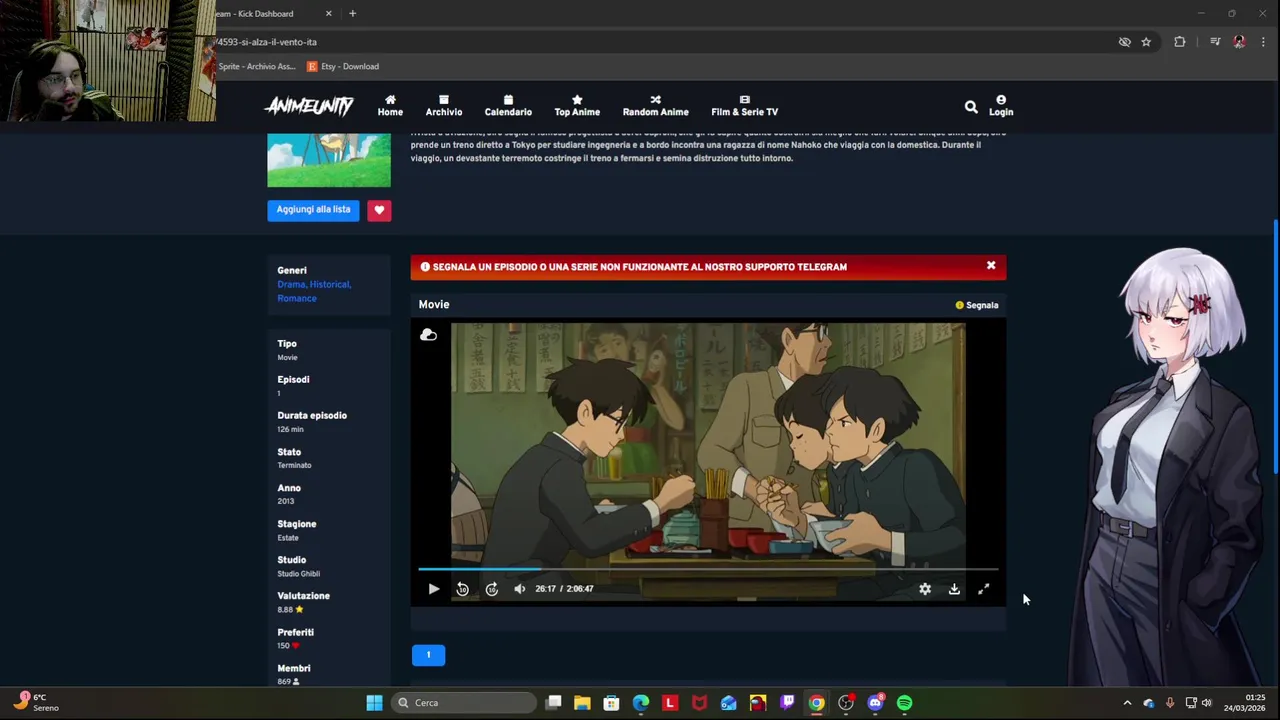Click the AnimeUnity logo
Screen dimensions: 1280x720
309,106
